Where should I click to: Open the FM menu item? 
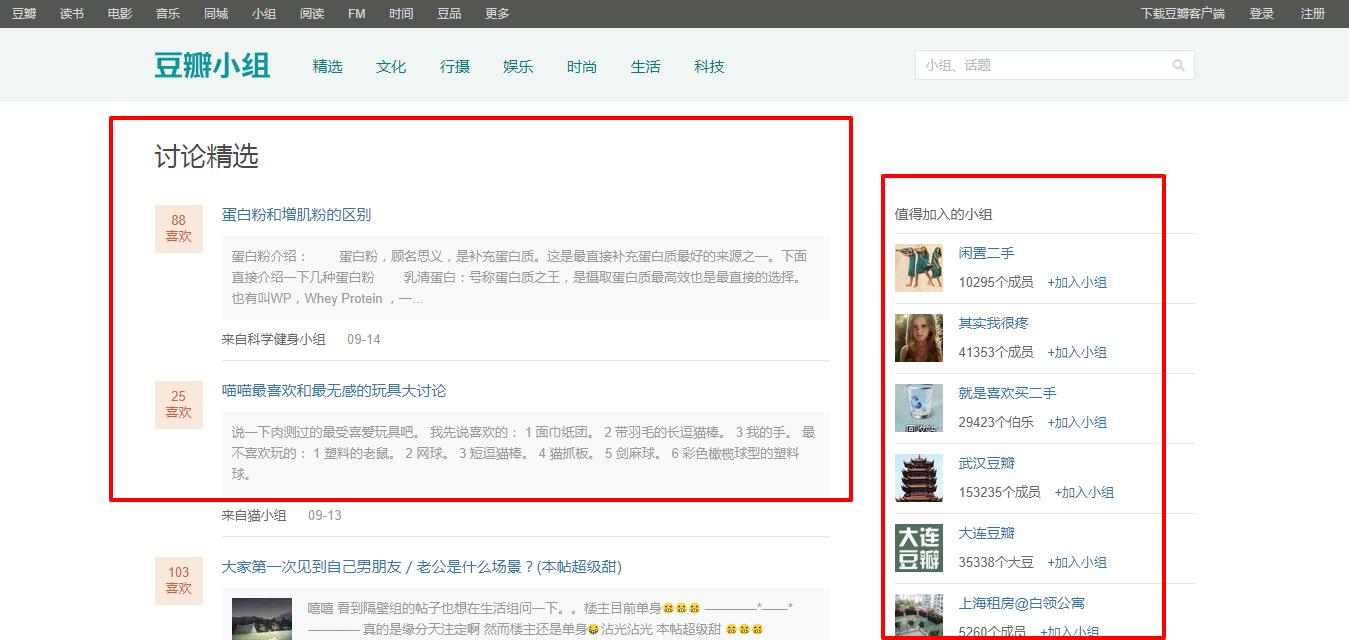(355, 14)
